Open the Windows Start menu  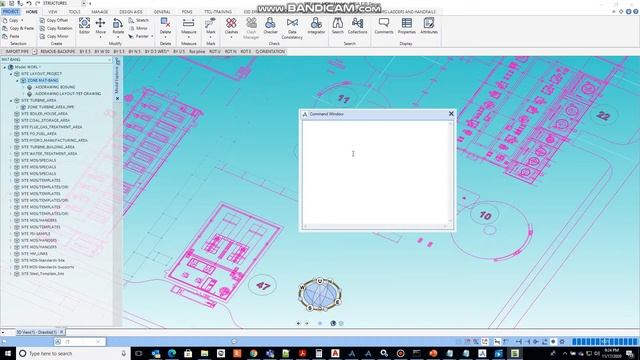[8, 353]
